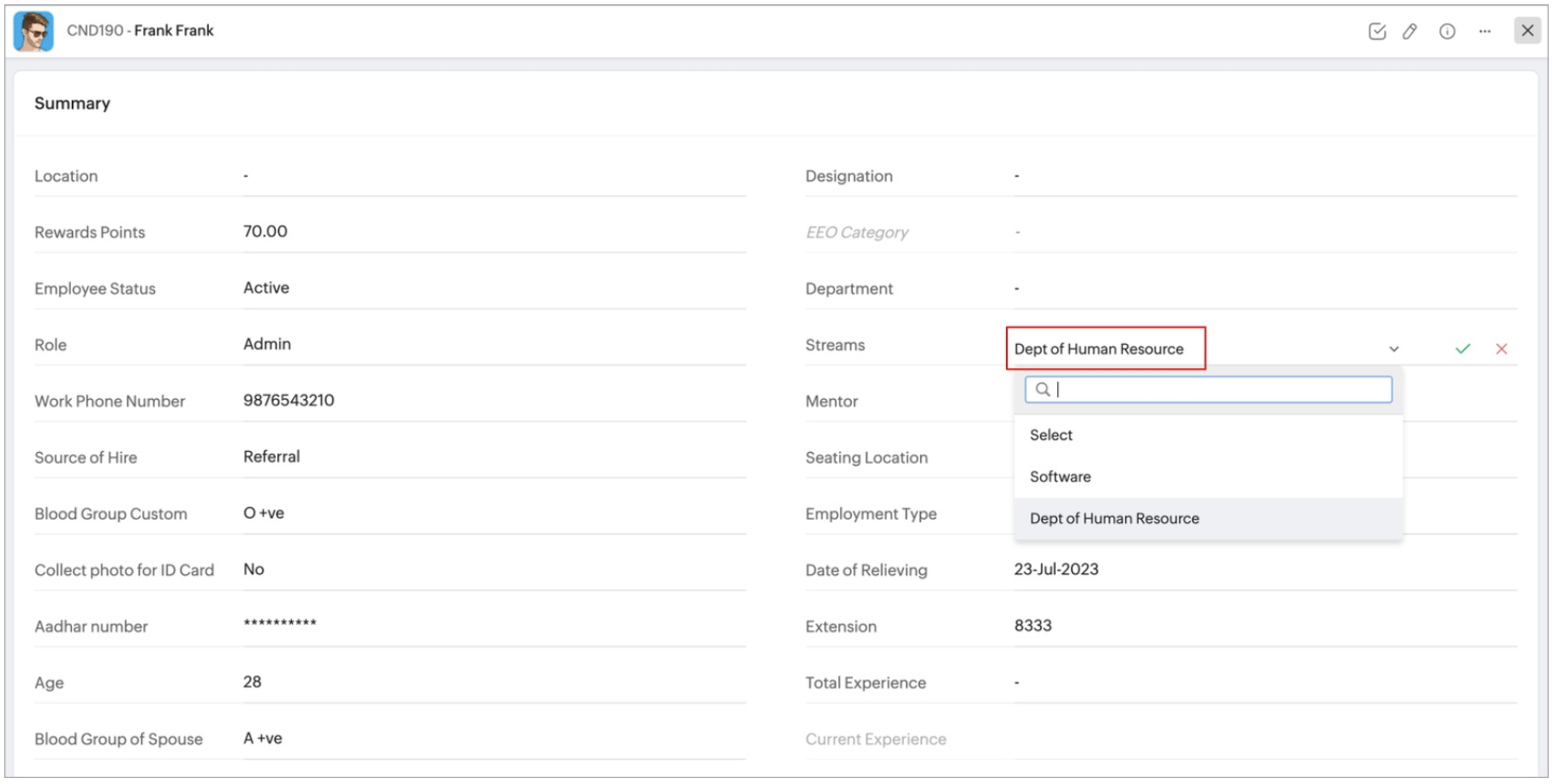Screen dimensions: 1553x784
Task: Click the checklist task icon in header
Action: coord(1377,32)
